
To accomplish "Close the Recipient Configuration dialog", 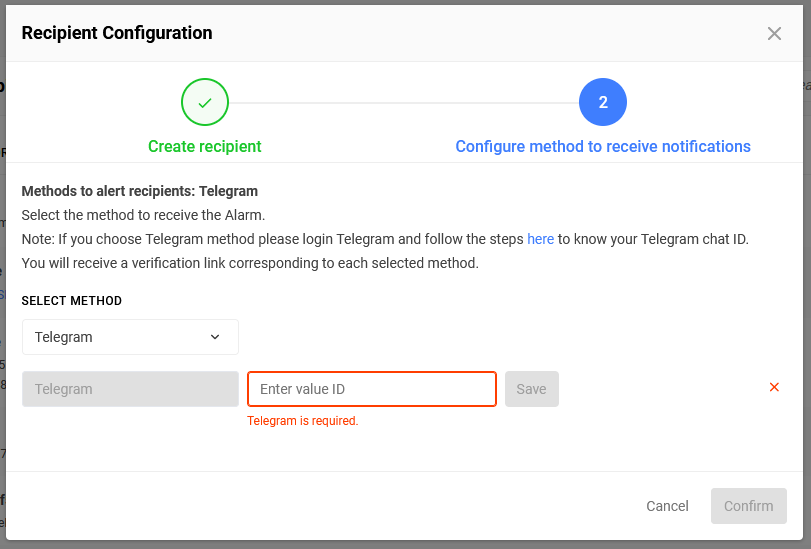I will click(774, 34).
